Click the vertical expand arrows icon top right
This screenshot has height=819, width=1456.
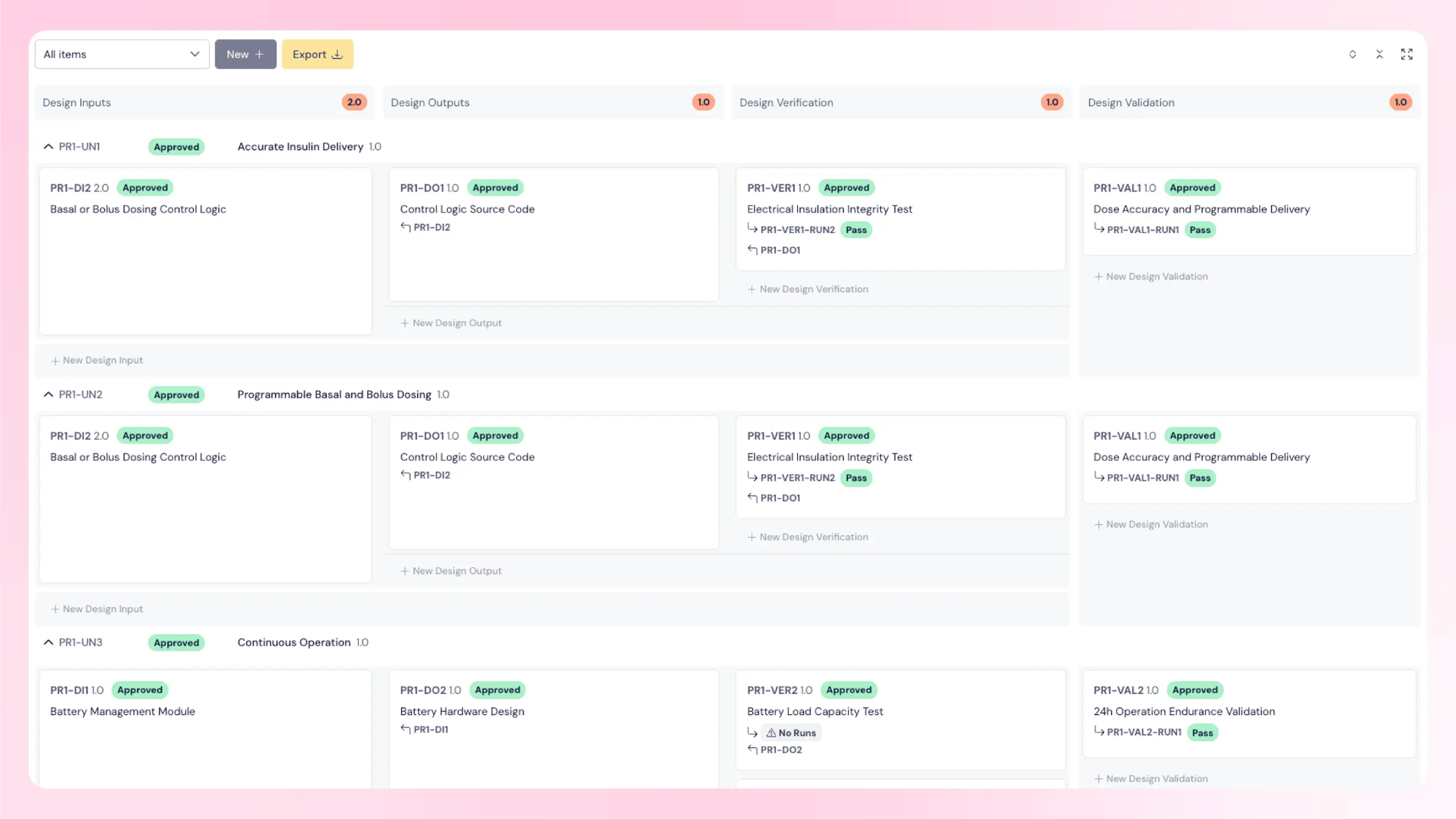pos(1352,54)
